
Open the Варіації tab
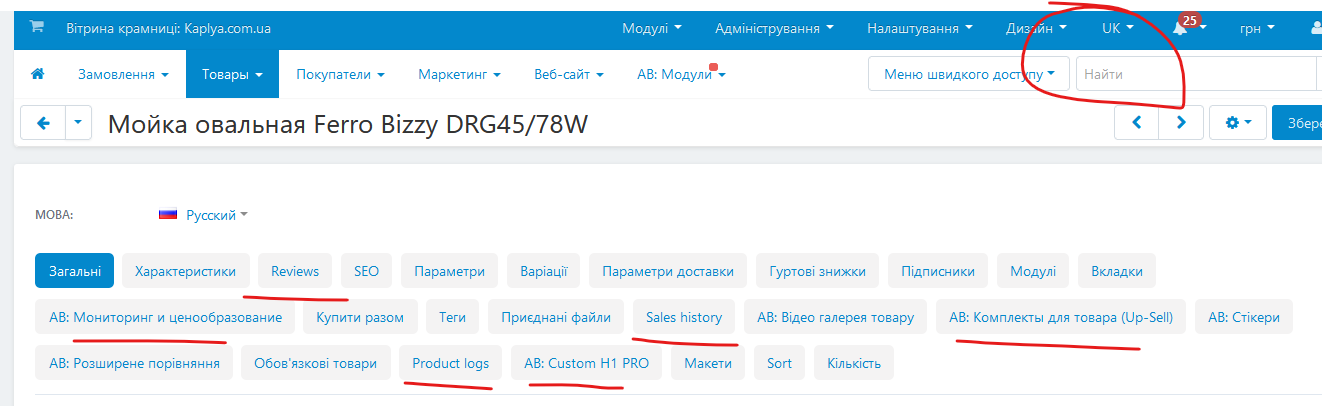(x=543, y=271)
